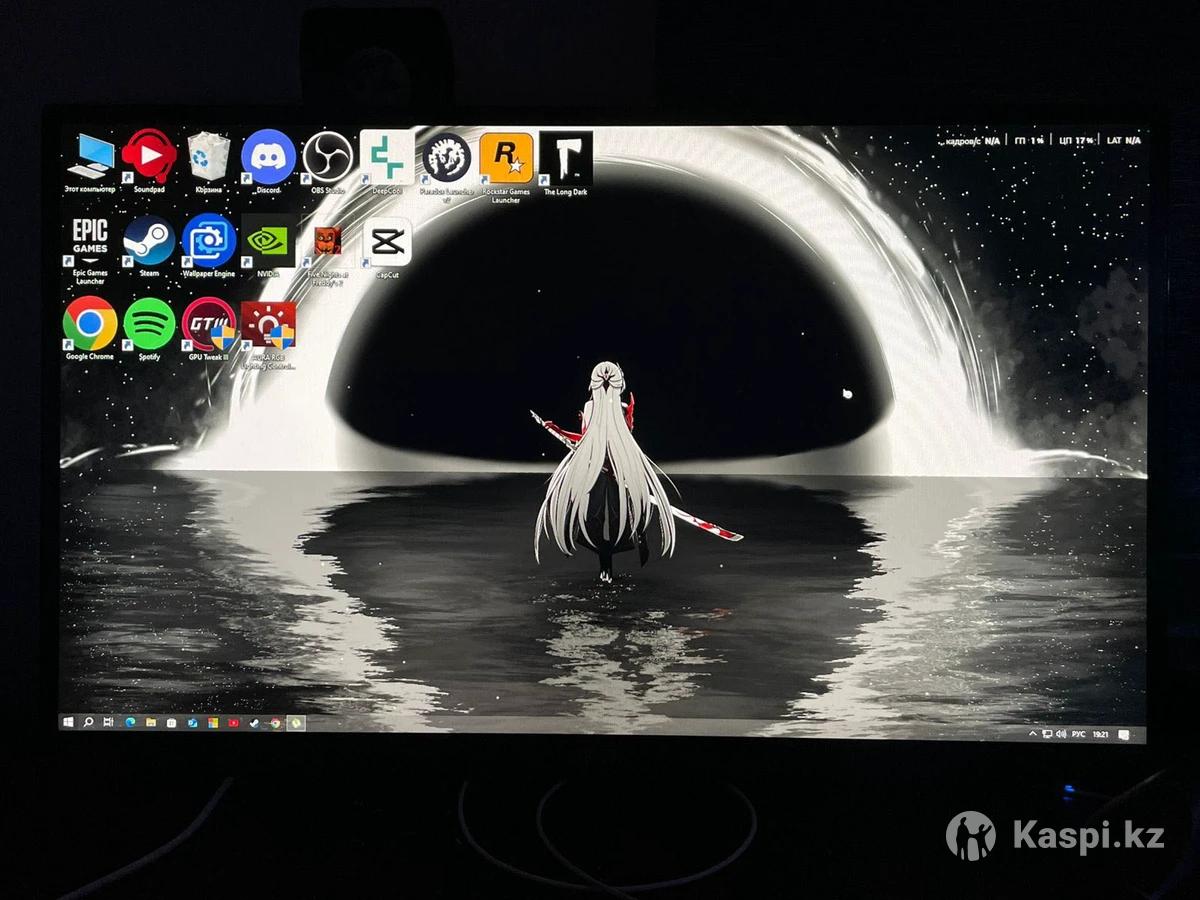The height and width of the screenshot is (900, 1200).
Task: Select the Epic Games Launcher shortcut
Action: tap(90, 242)
